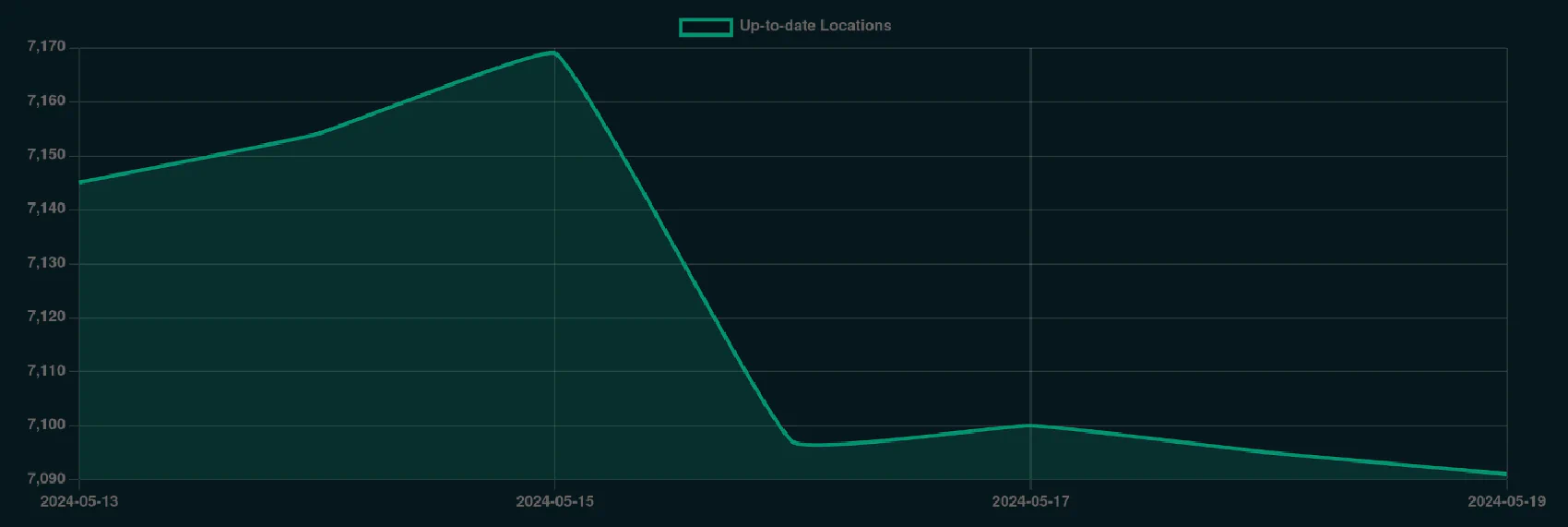The width and height of the screenshot is (1568, 527).
Task: Click the 2024-05-19 x-axis label
Action: point(1506,501)
